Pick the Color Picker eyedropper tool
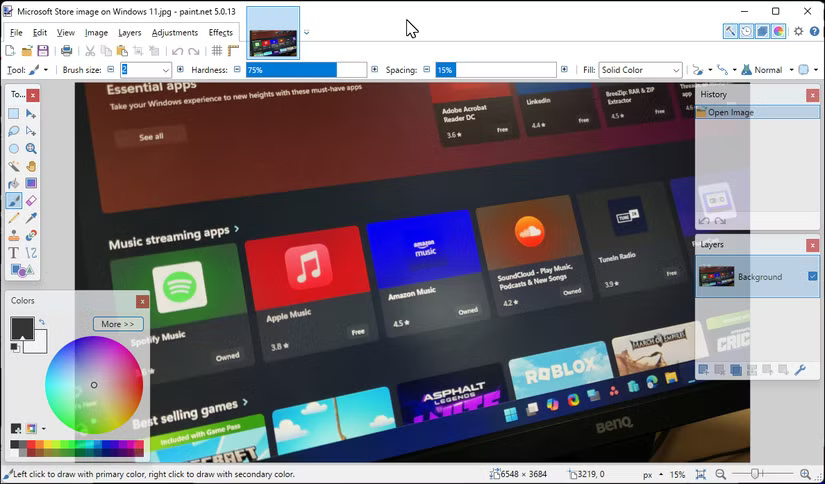825x484 pixels. (x=31, y=218)
